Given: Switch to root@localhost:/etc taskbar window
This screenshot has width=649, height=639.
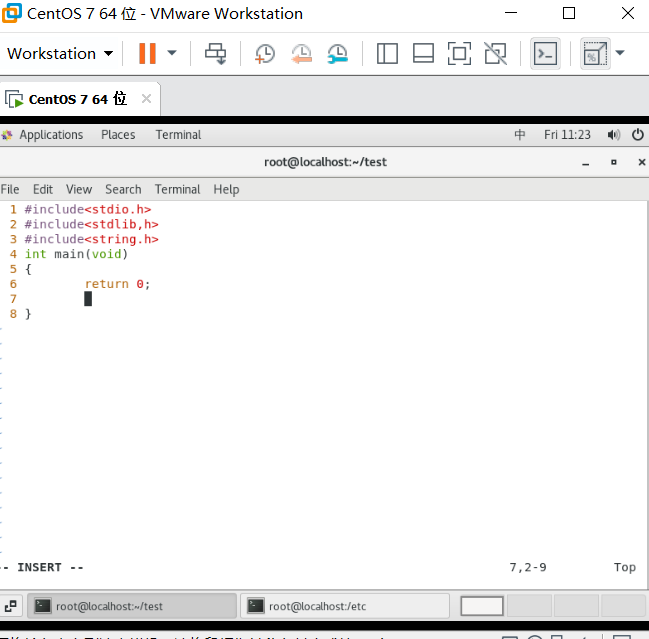Looking at the screenshot, I should pyautogui.click(x=345, y=606).
